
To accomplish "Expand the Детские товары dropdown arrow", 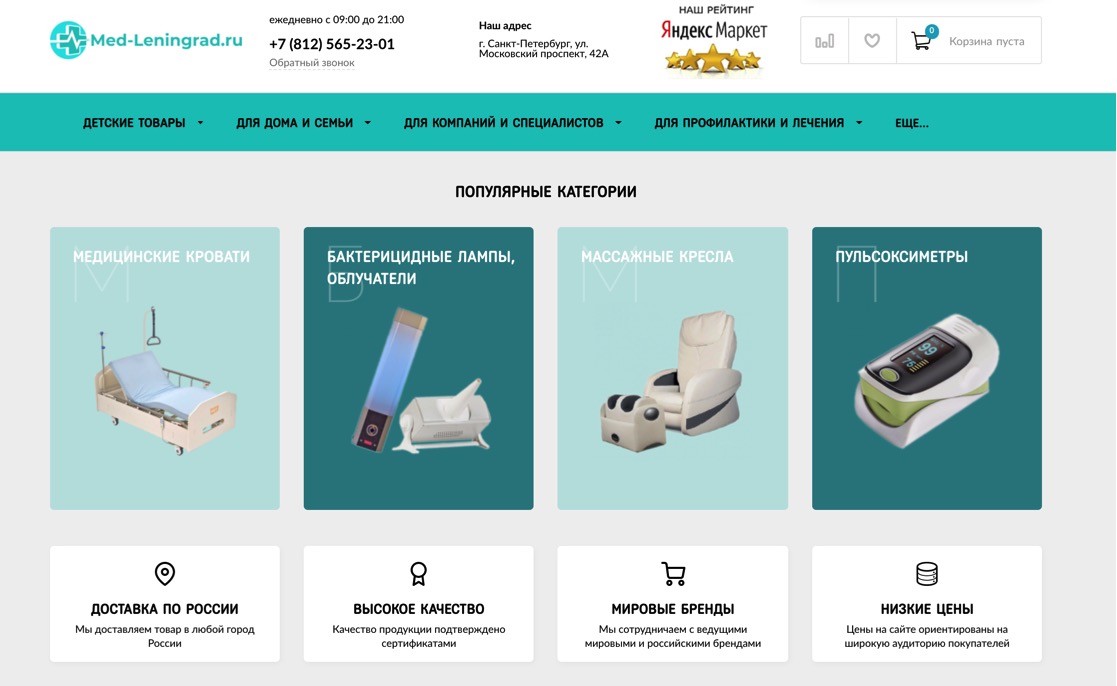I will (x=200, y=123).
